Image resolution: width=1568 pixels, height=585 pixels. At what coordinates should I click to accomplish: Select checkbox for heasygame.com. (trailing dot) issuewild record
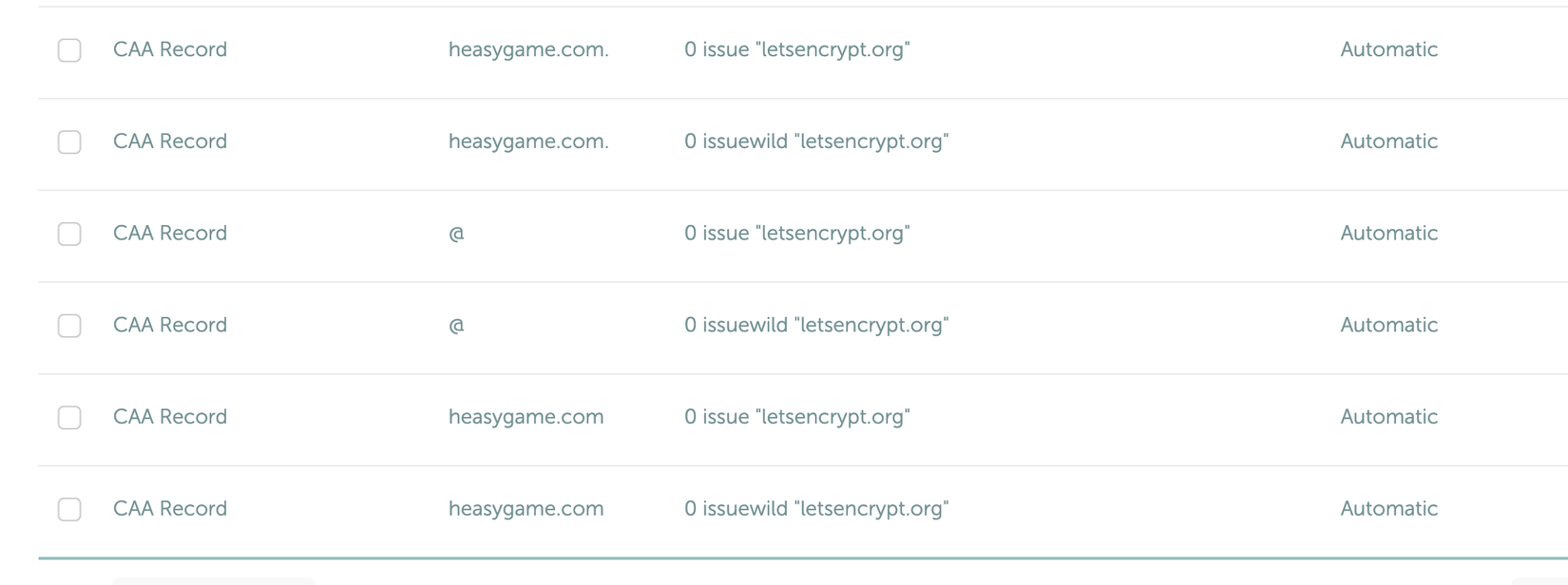(69, 142)
